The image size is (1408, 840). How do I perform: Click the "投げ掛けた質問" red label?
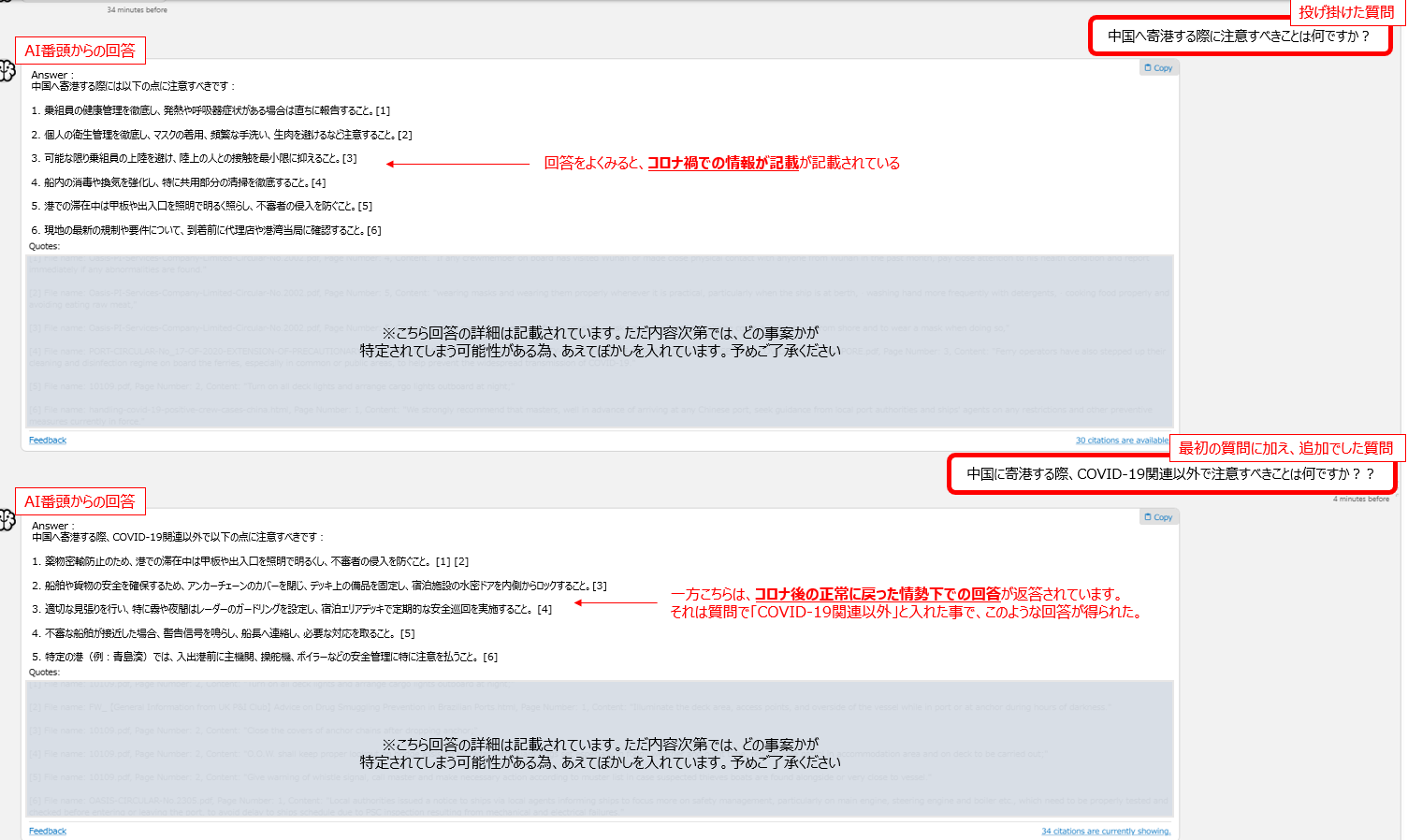click(1346, 12)
